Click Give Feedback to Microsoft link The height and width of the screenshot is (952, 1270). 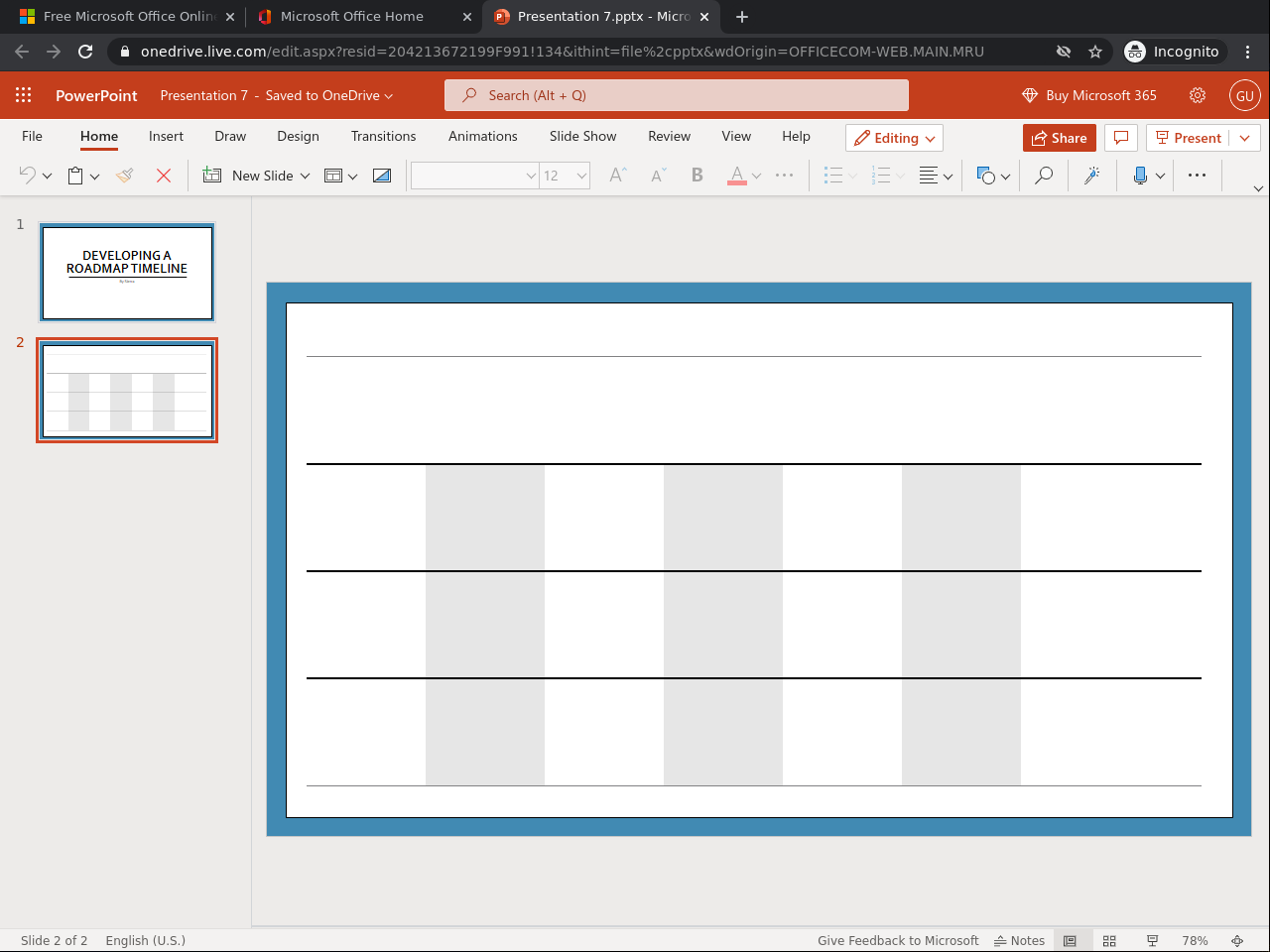point(898,940)
